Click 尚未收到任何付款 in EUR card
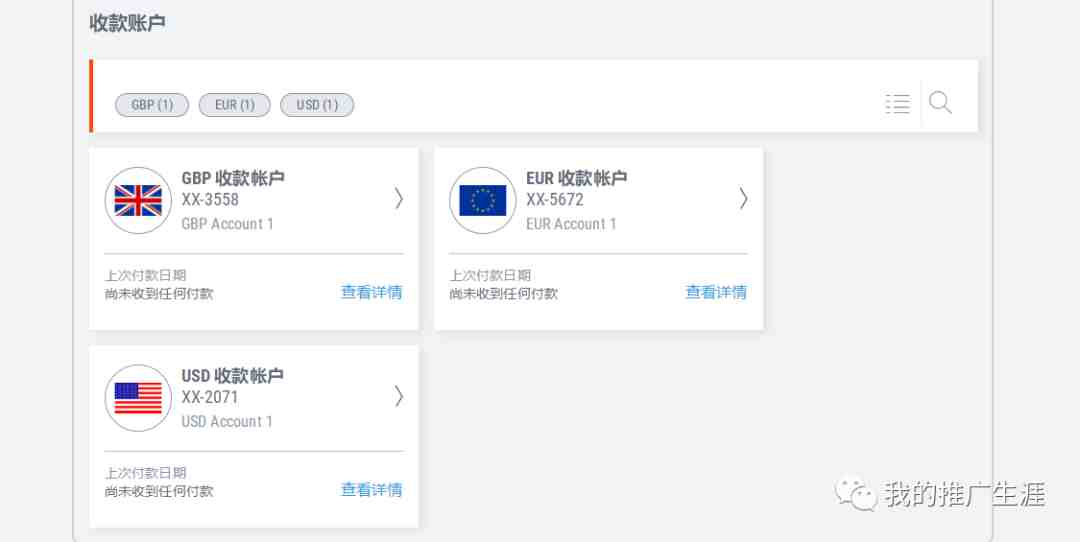 click(503, 294)
